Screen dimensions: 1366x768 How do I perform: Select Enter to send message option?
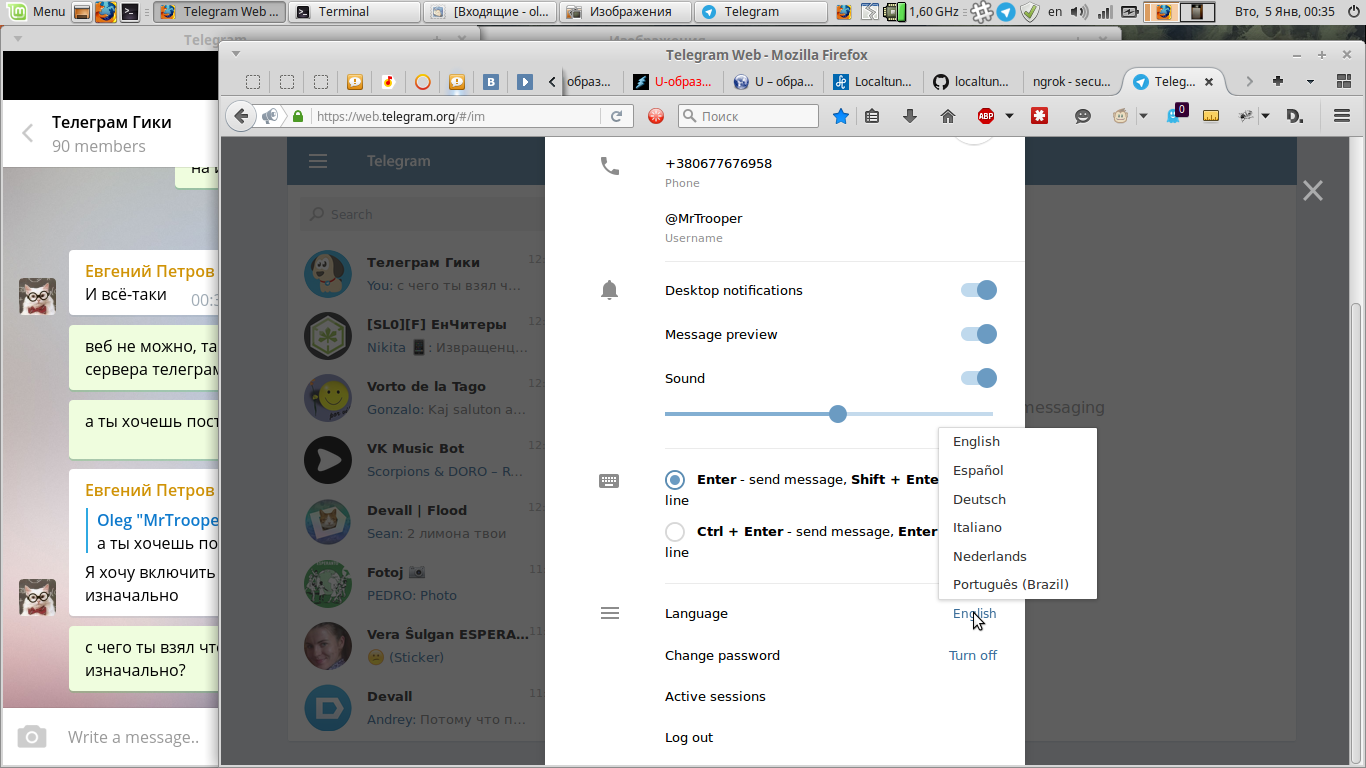[675, 480]
